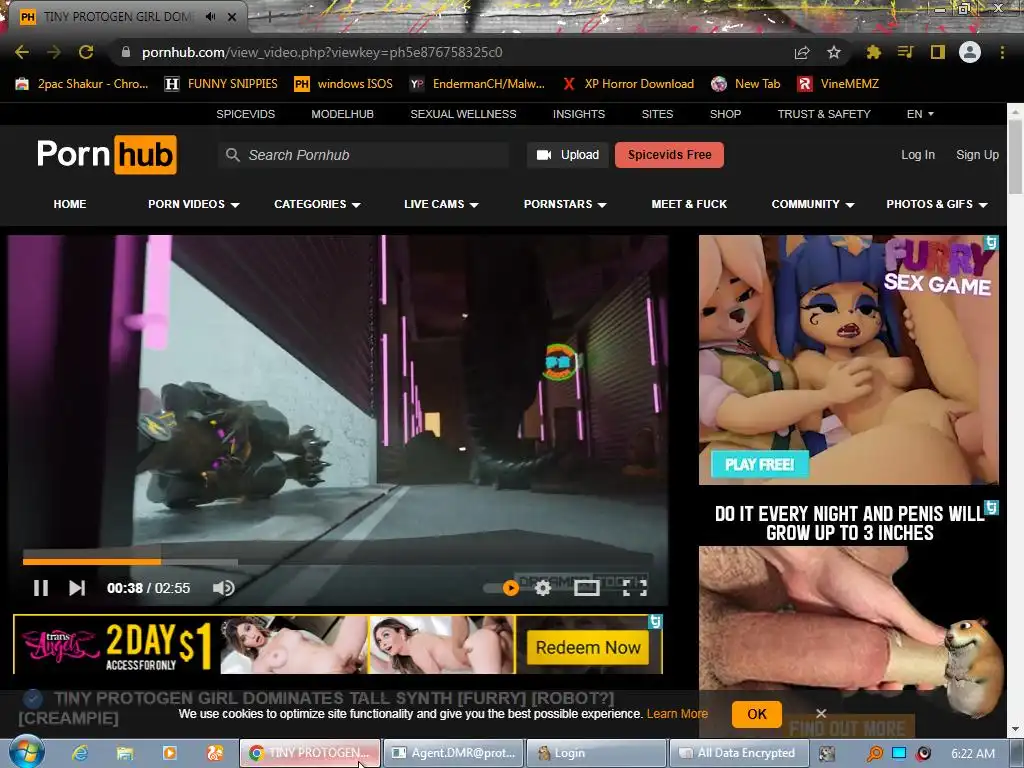Viewport: 1024px width, 768px height.
Task: Click the search magnifier icon
Action: click(232, 155)
